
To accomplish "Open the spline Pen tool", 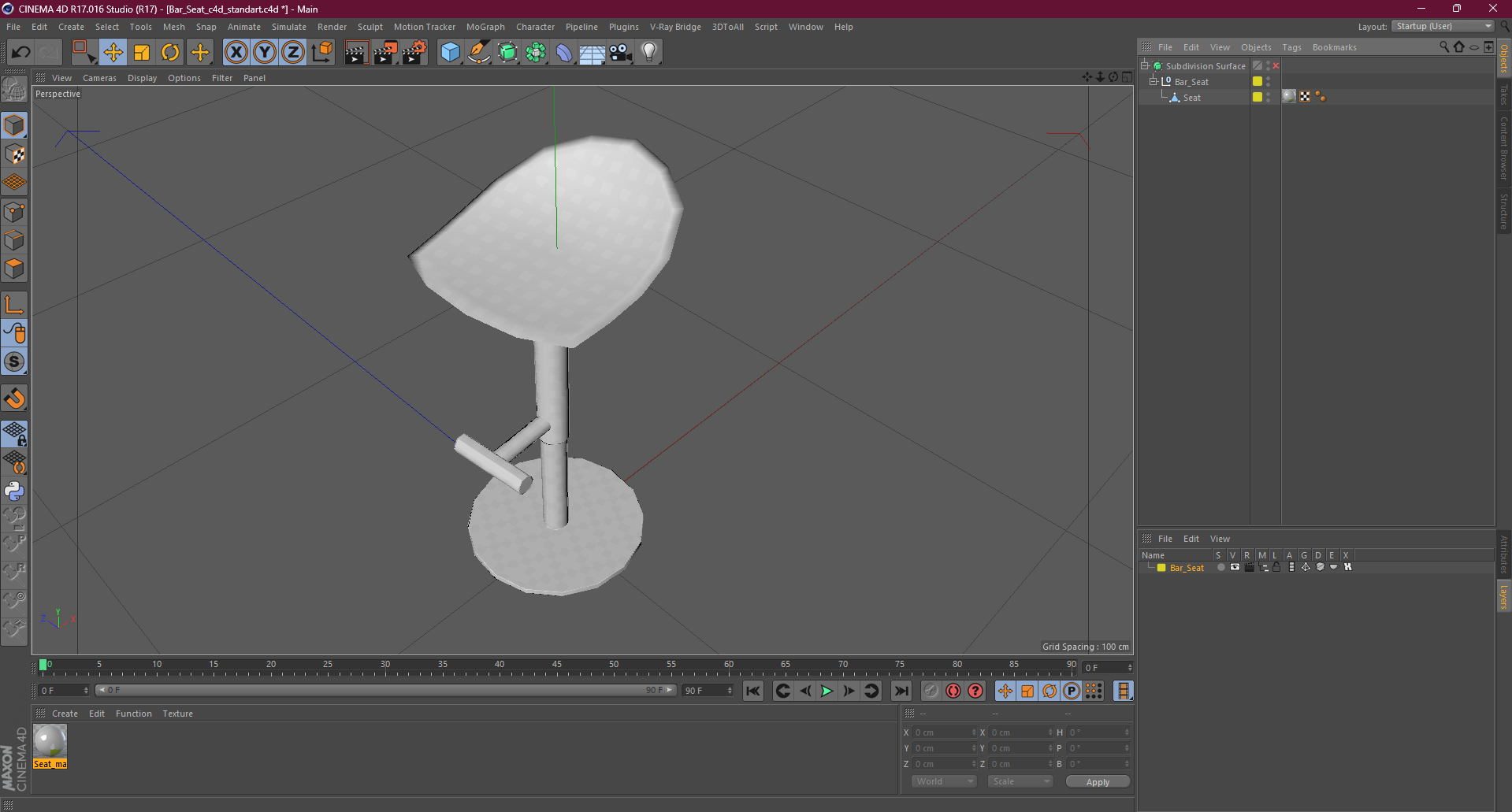I will pos(478,53).
